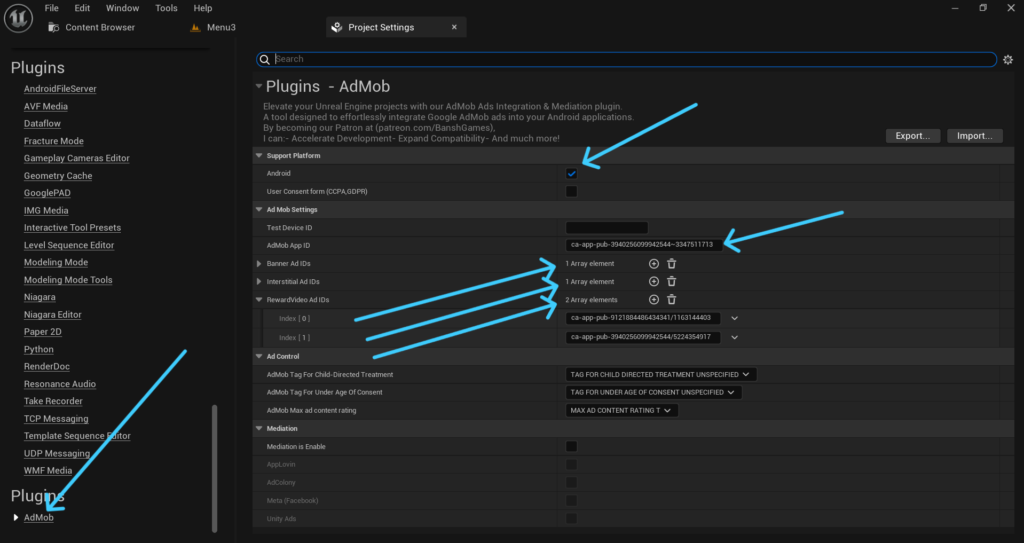Click the Content Browser tab icon
The width and height of the screenshot is (1024, 543).
(x=54, y=27)
